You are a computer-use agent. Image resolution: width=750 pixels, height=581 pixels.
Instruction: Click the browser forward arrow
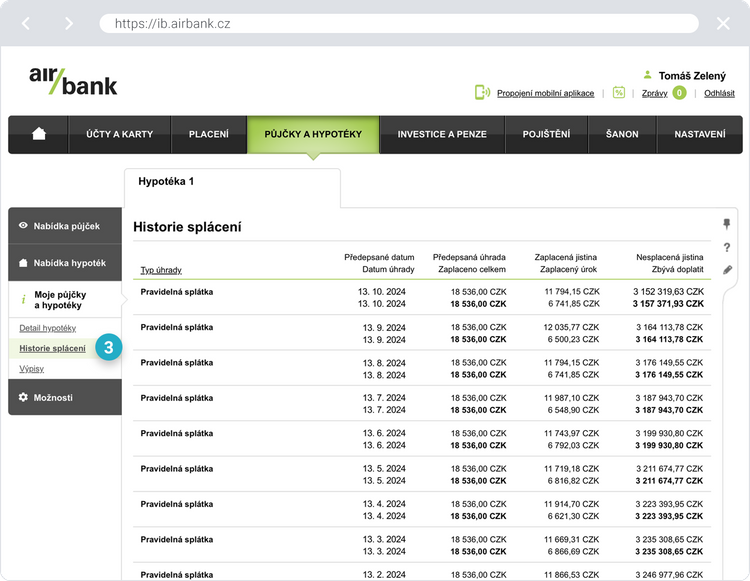68,23
